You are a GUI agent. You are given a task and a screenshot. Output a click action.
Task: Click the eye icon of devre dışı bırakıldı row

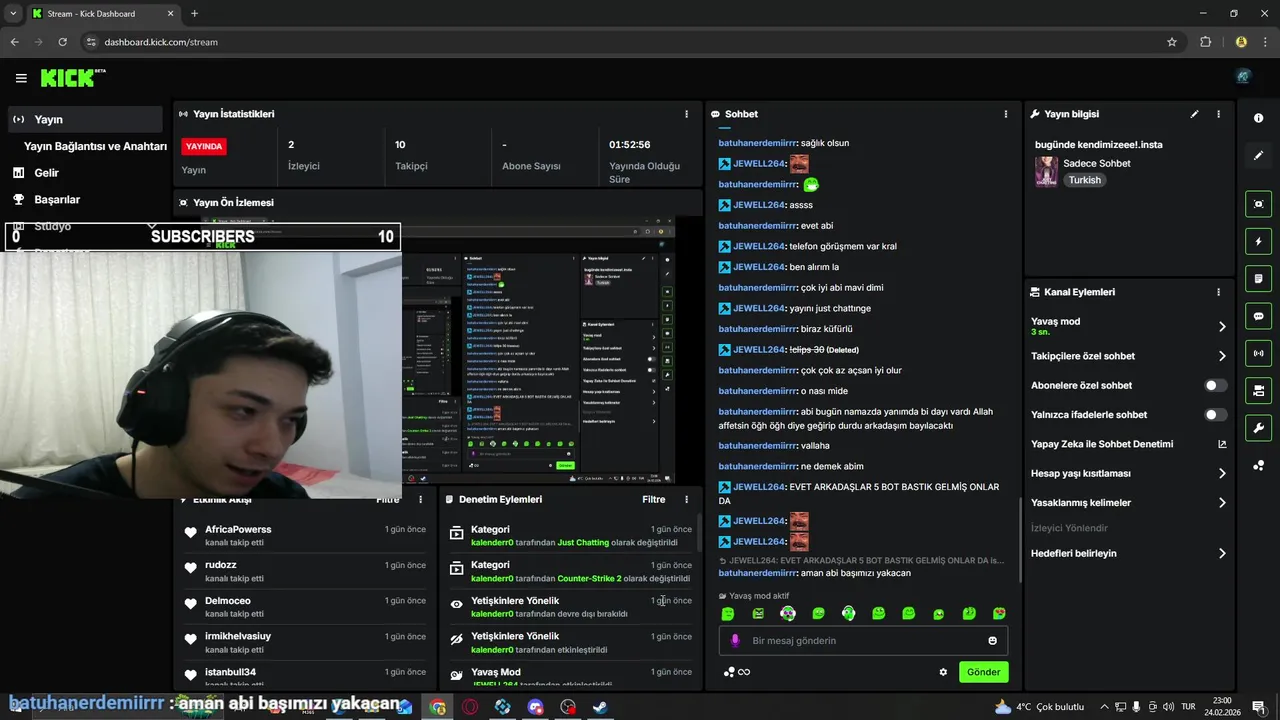457,604
